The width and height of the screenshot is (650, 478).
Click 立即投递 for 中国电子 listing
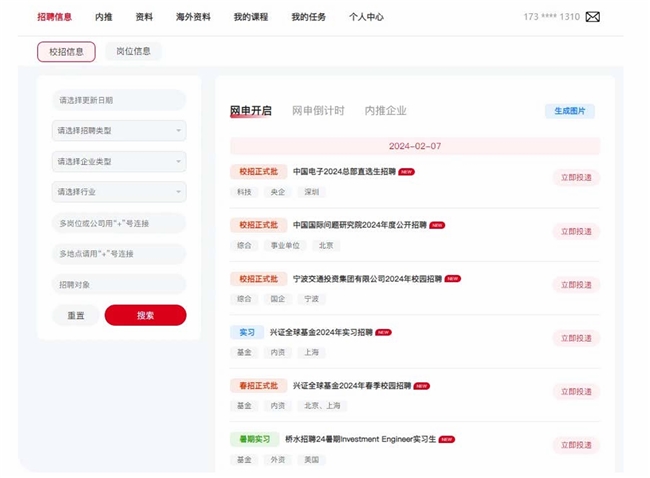coord(576,178)
